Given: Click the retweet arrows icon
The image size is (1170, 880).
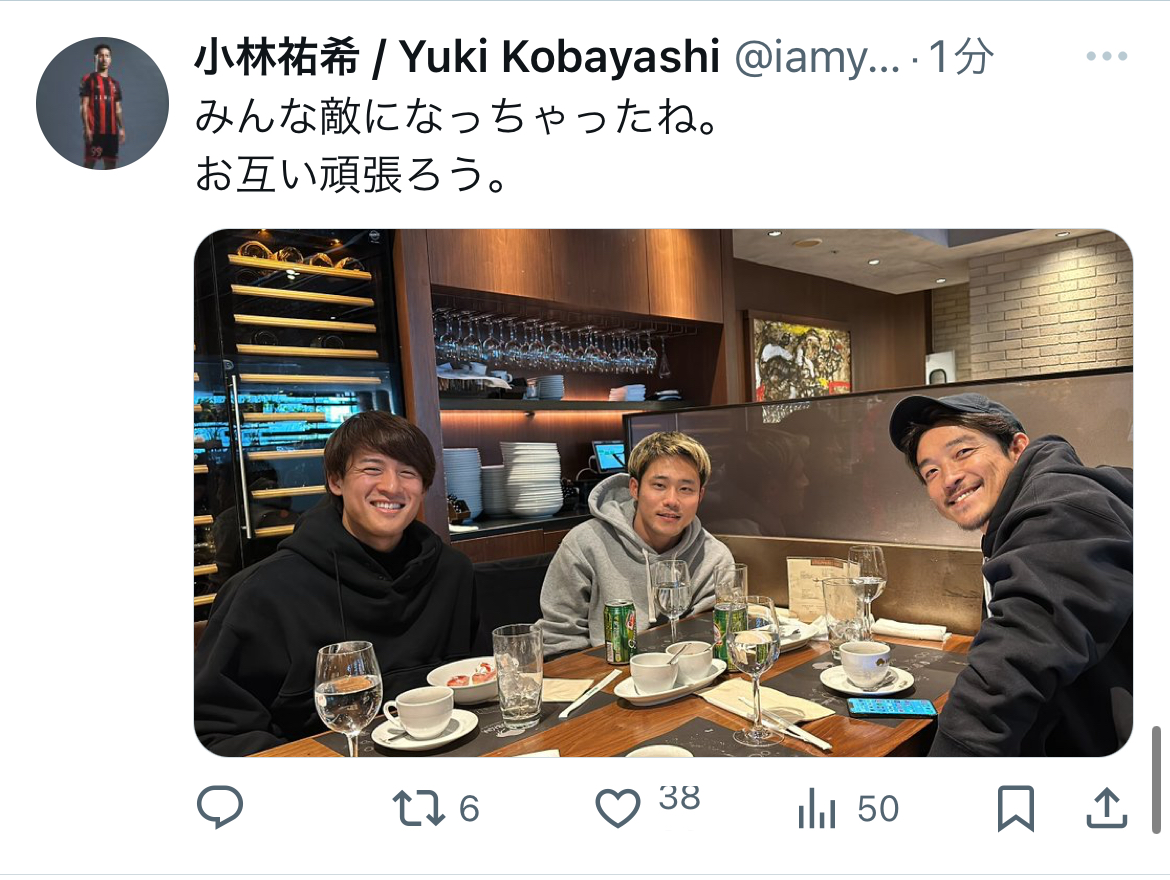Looking at the screenshot, I should tap(419, 808).
